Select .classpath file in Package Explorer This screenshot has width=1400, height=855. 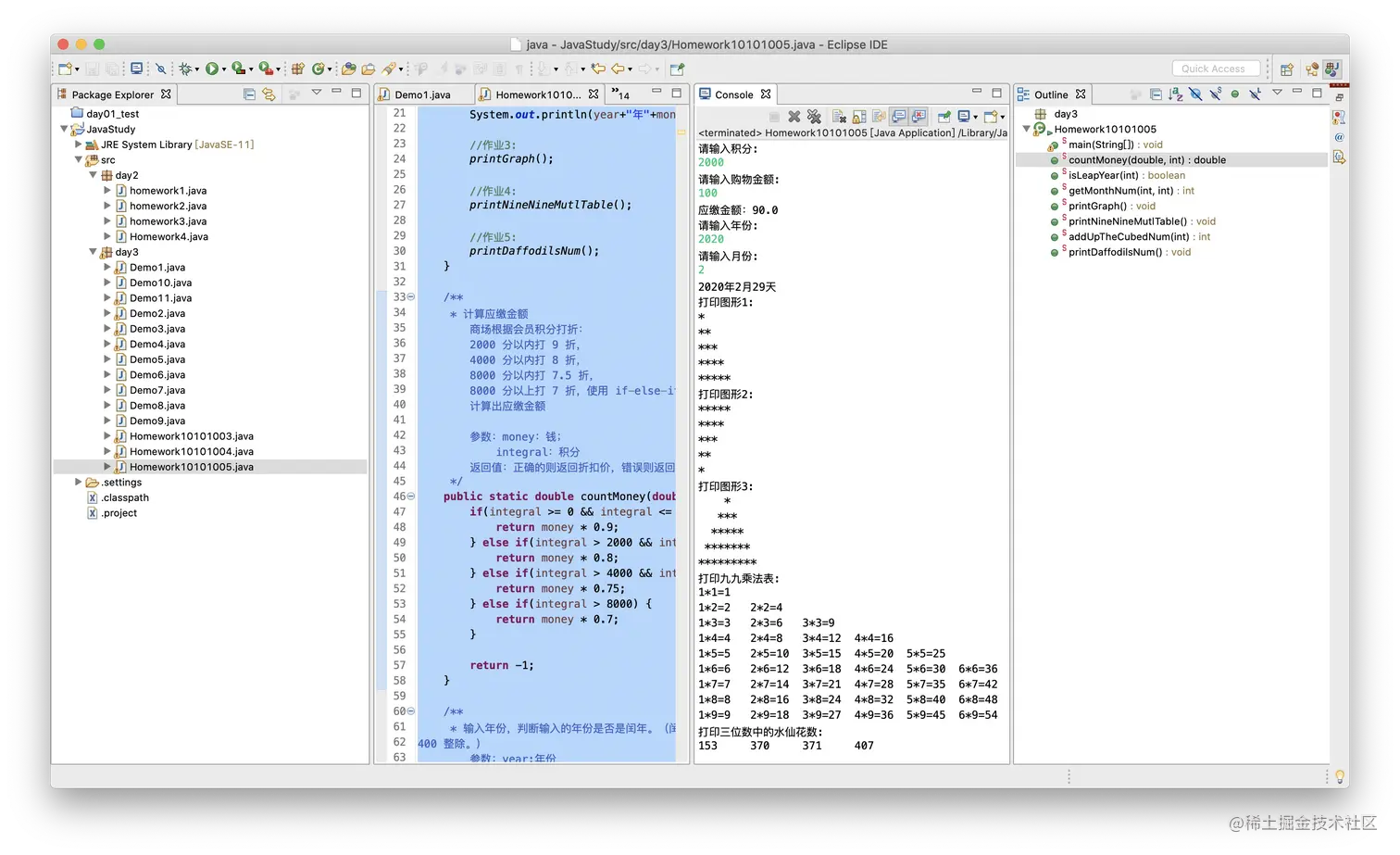pos(125,497)
